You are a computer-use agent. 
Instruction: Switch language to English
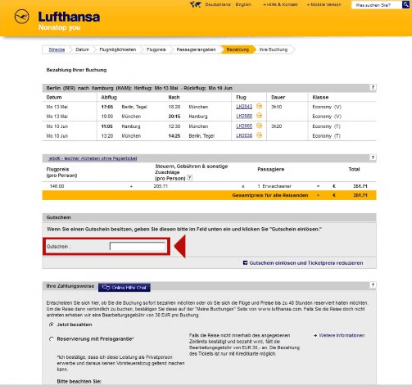pyautogui.click(x=243, y=5)
